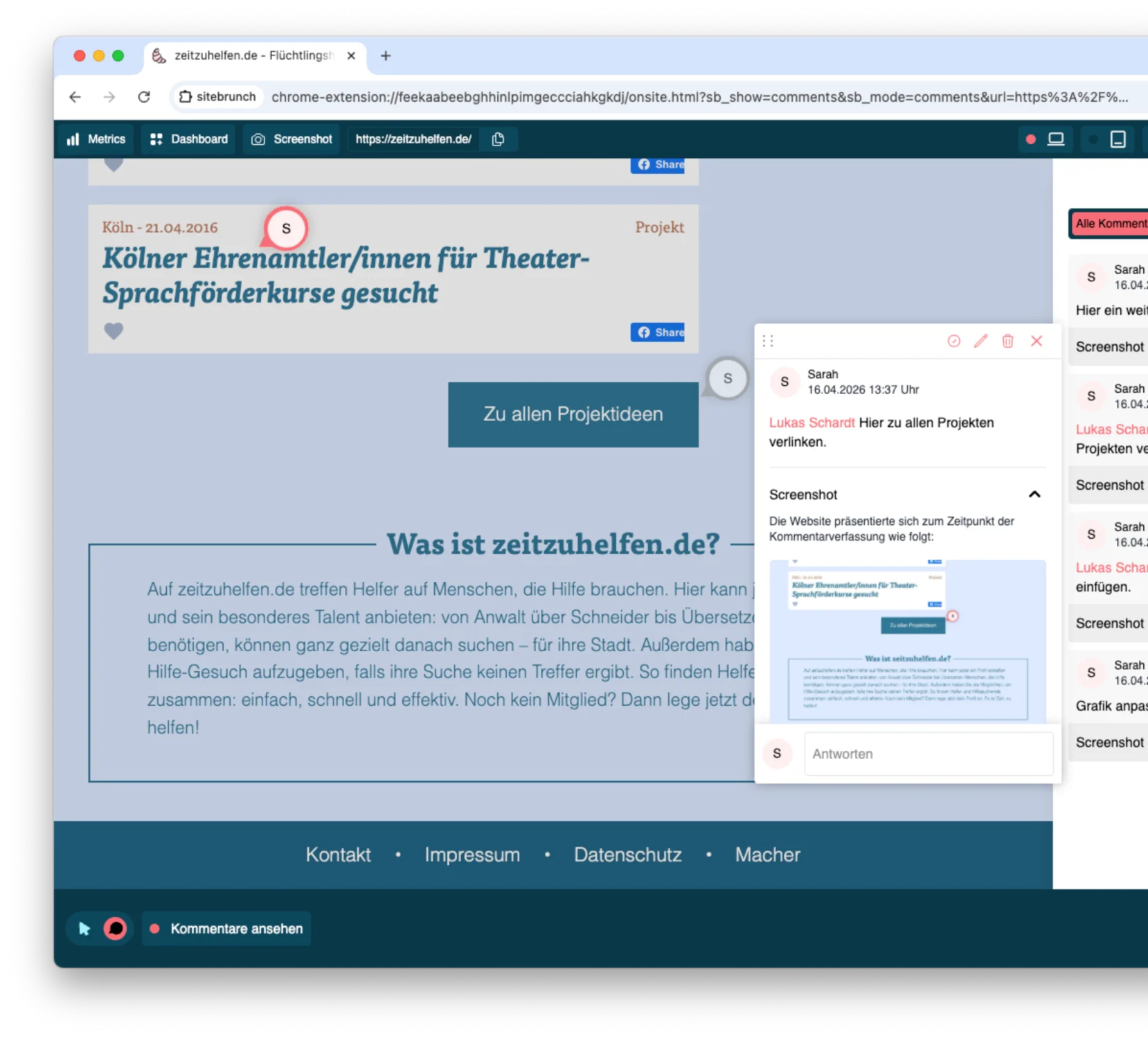Expand the first Screenshot entry in the sidebar
This screenshot has height=1039, width=1148.
[1109, 346]
